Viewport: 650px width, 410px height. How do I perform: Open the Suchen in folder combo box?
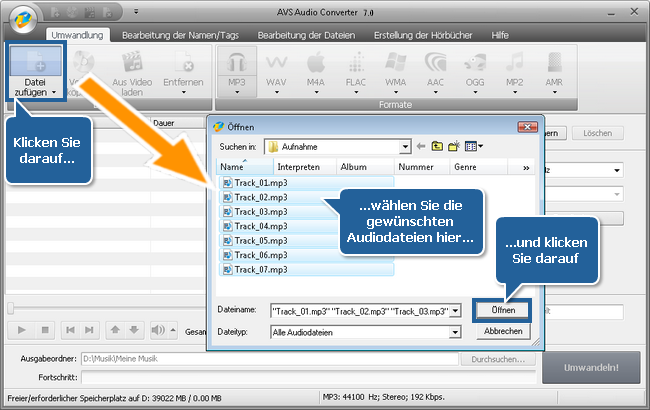(x=338, y=147)
